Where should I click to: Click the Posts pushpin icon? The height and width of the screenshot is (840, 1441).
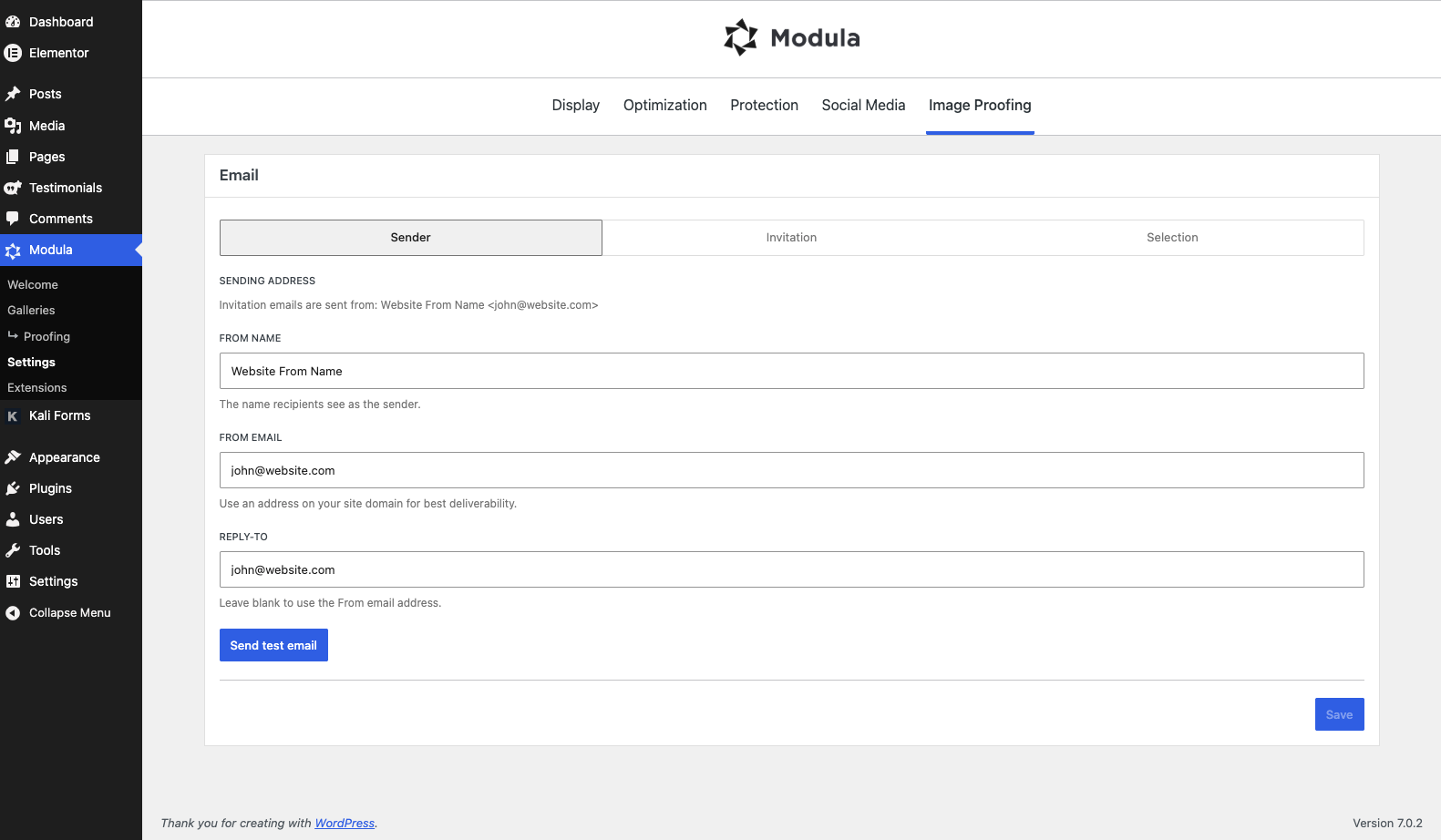point(13,94)
